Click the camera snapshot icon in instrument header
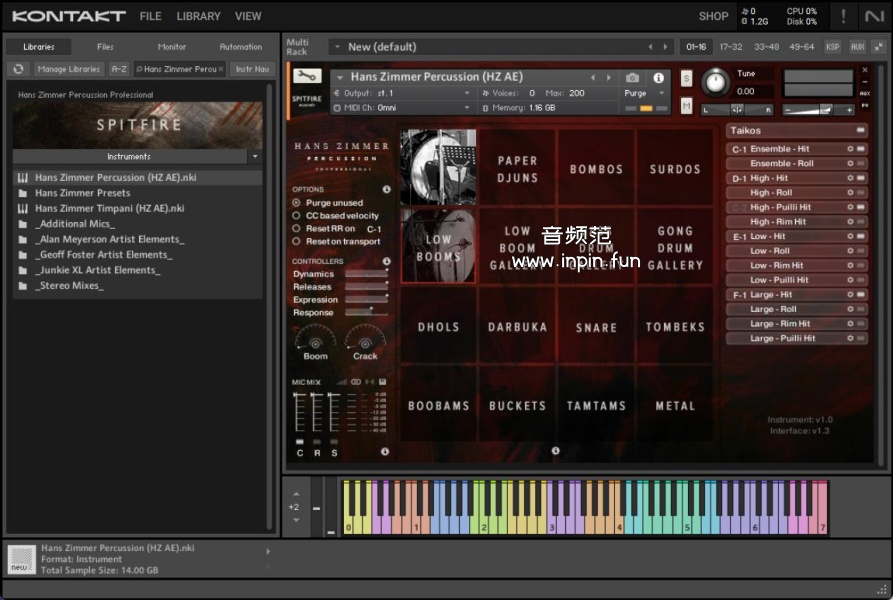893x600 pixels. coord(632,78)
